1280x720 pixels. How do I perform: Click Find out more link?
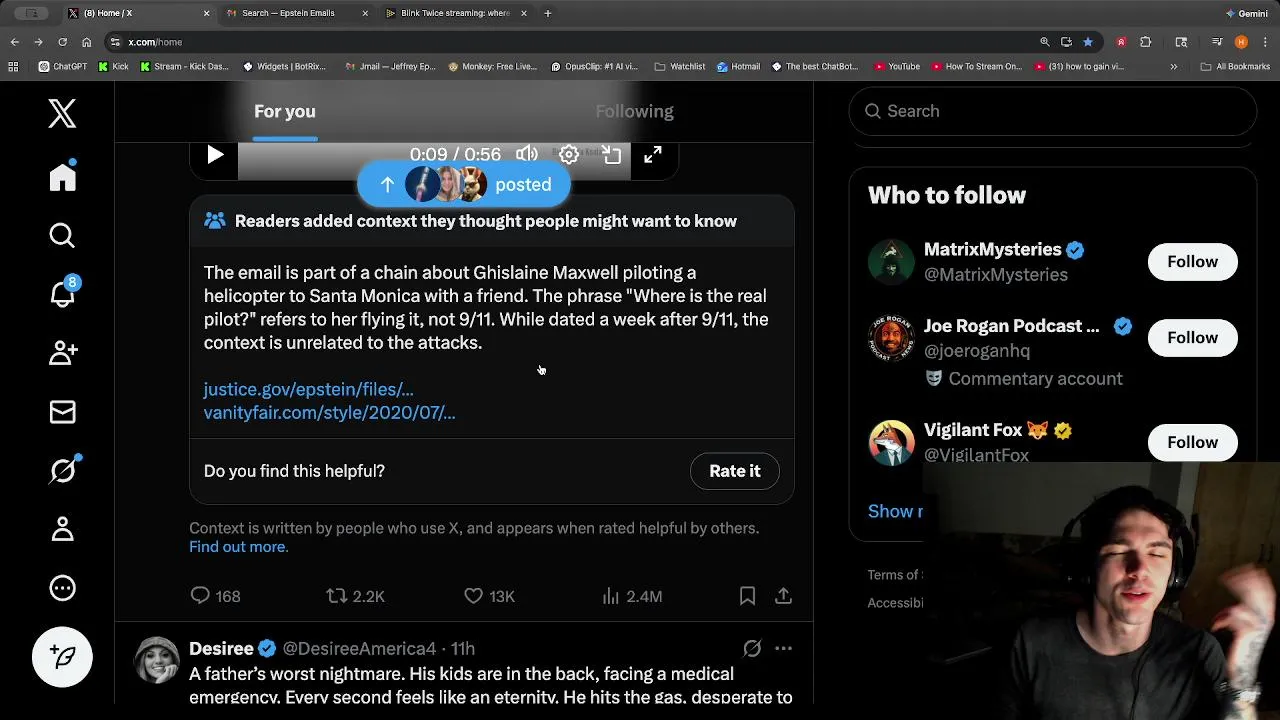point(238,547)
